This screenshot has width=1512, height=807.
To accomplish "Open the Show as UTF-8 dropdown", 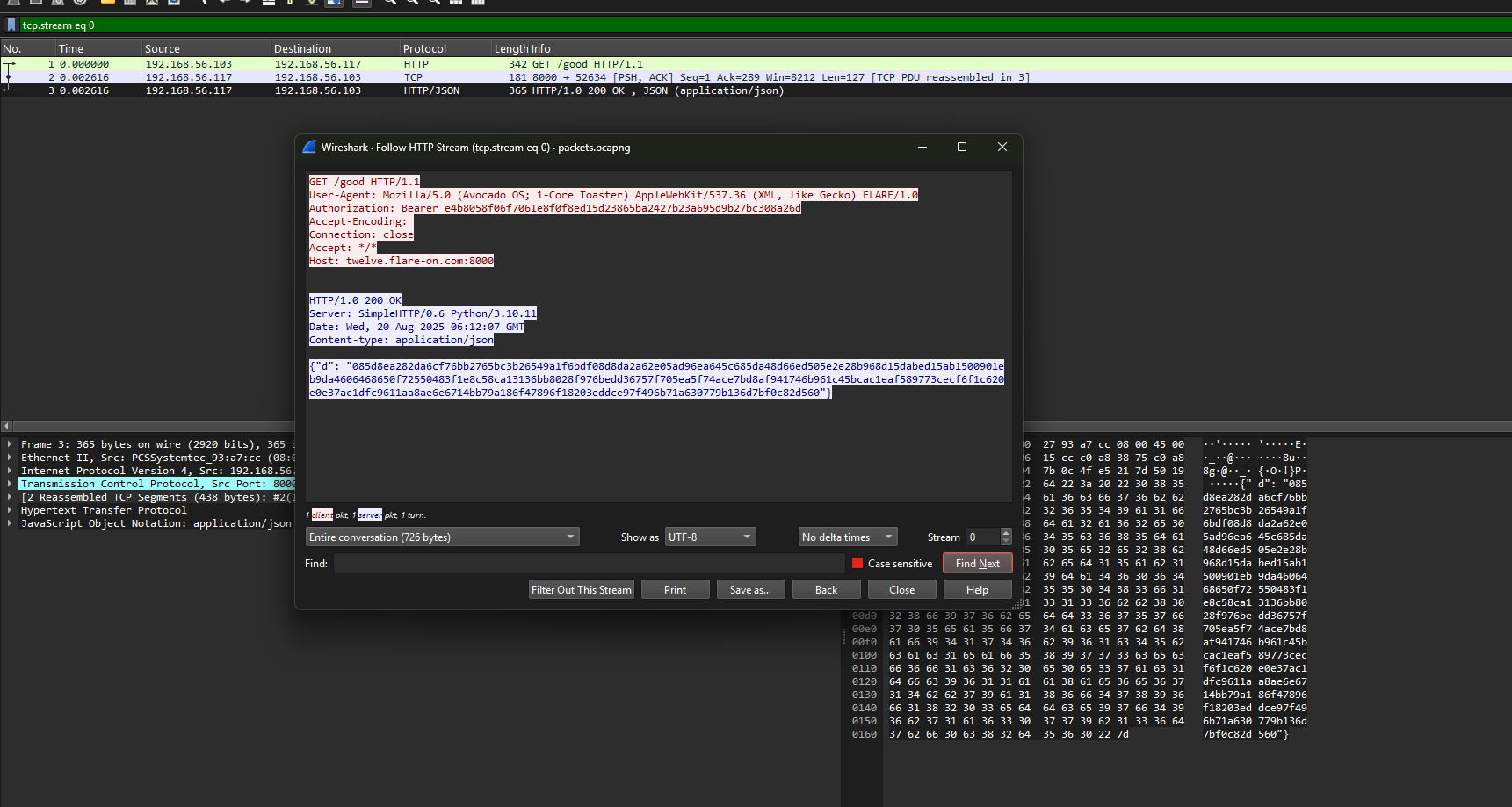I will coord(710,537).
